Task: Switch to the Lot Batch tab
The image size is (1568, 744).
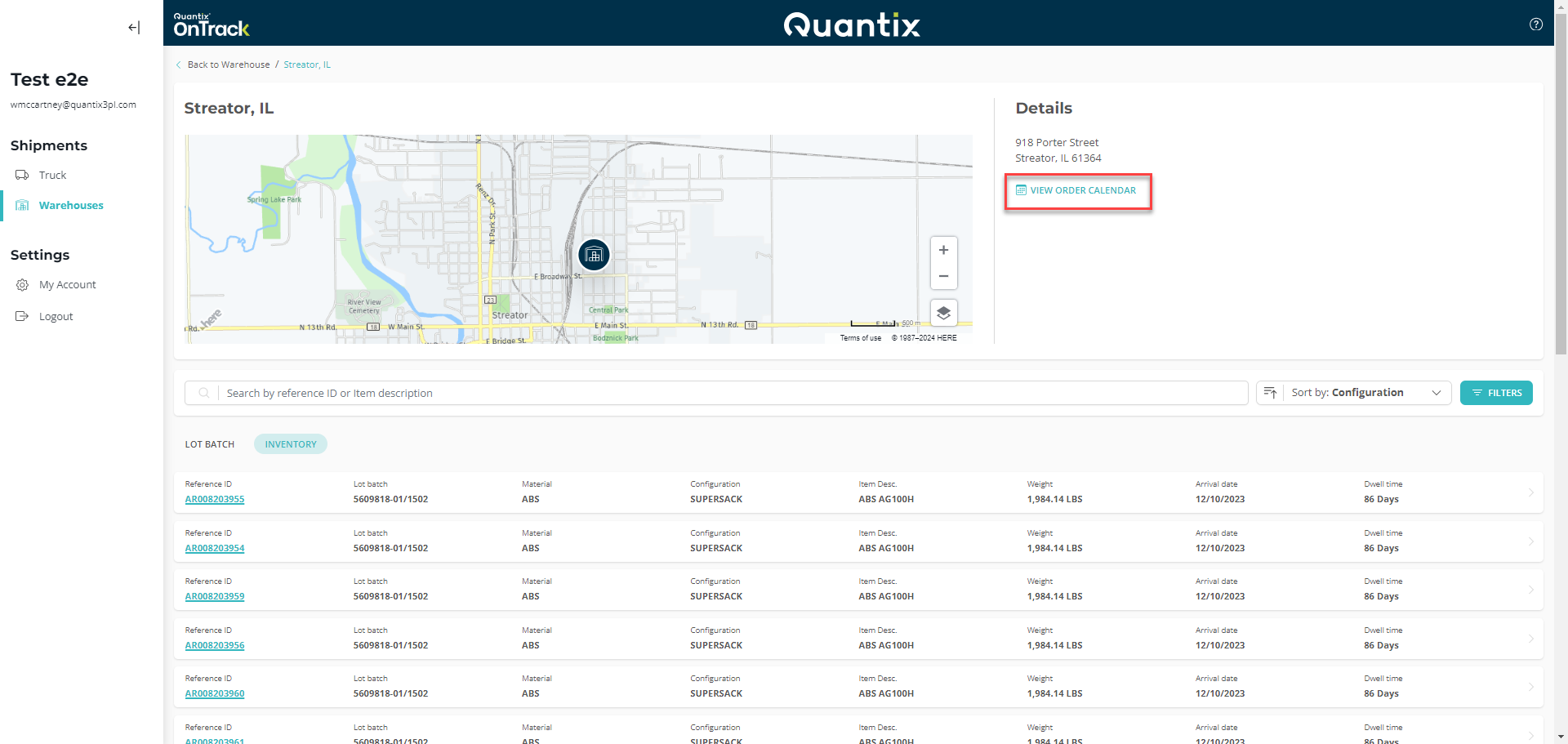Action: tap(209, 443)
